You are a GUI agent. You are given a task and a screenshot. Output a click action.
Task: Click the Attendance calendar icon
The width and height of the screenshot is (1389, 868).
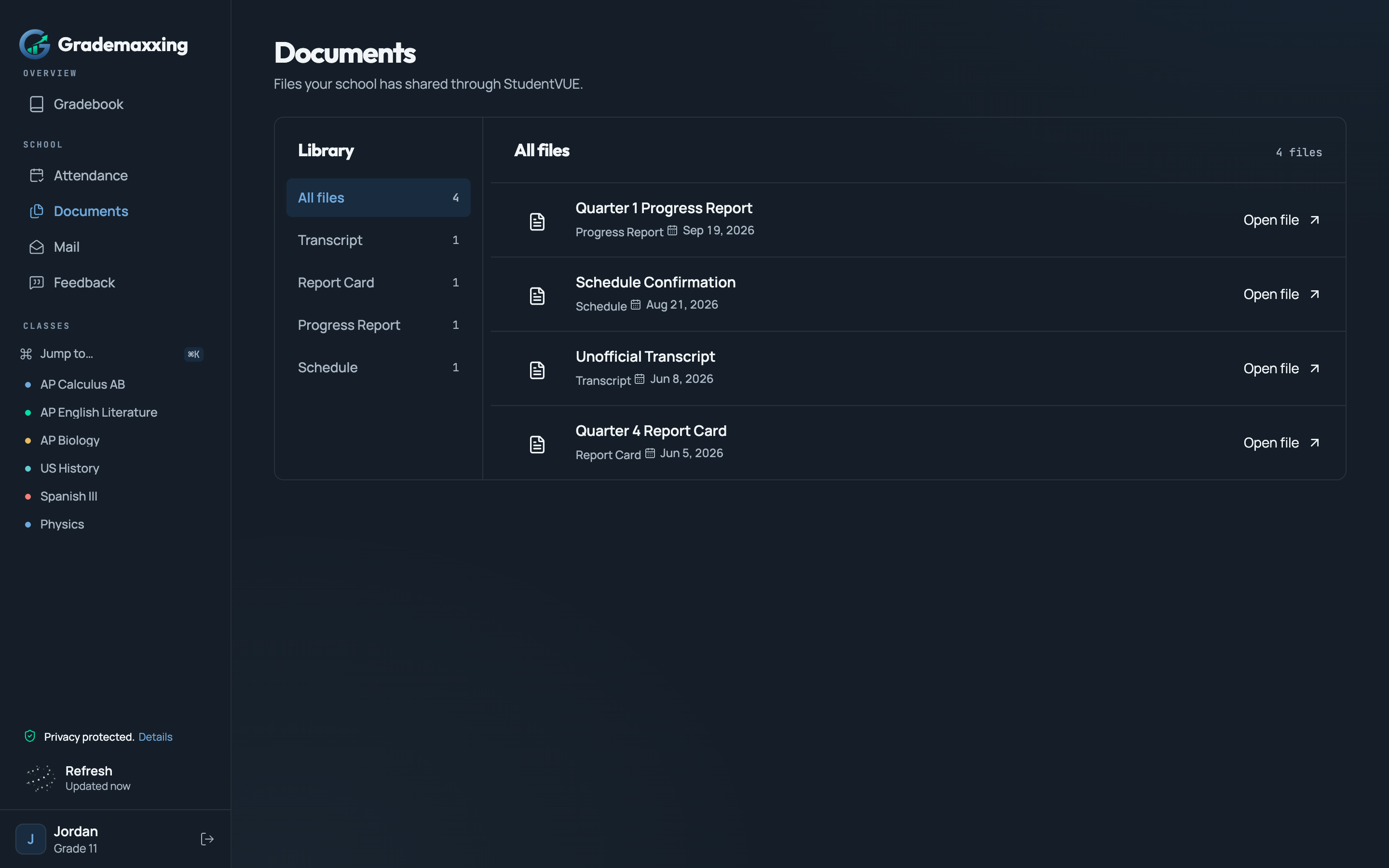click(37, 175)
